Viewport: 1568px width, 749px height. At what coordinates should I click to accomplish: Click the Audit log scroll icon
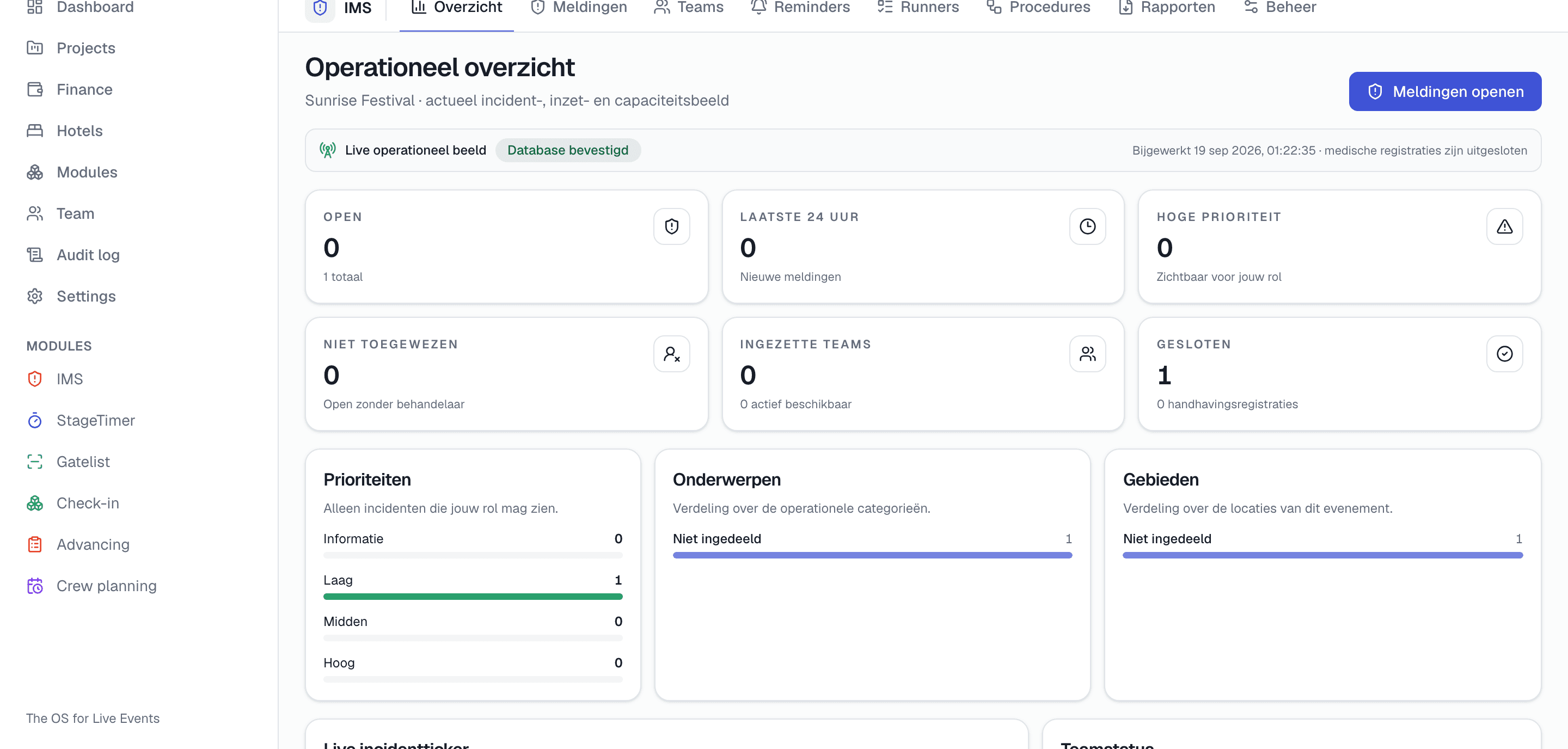click(35, 254)
